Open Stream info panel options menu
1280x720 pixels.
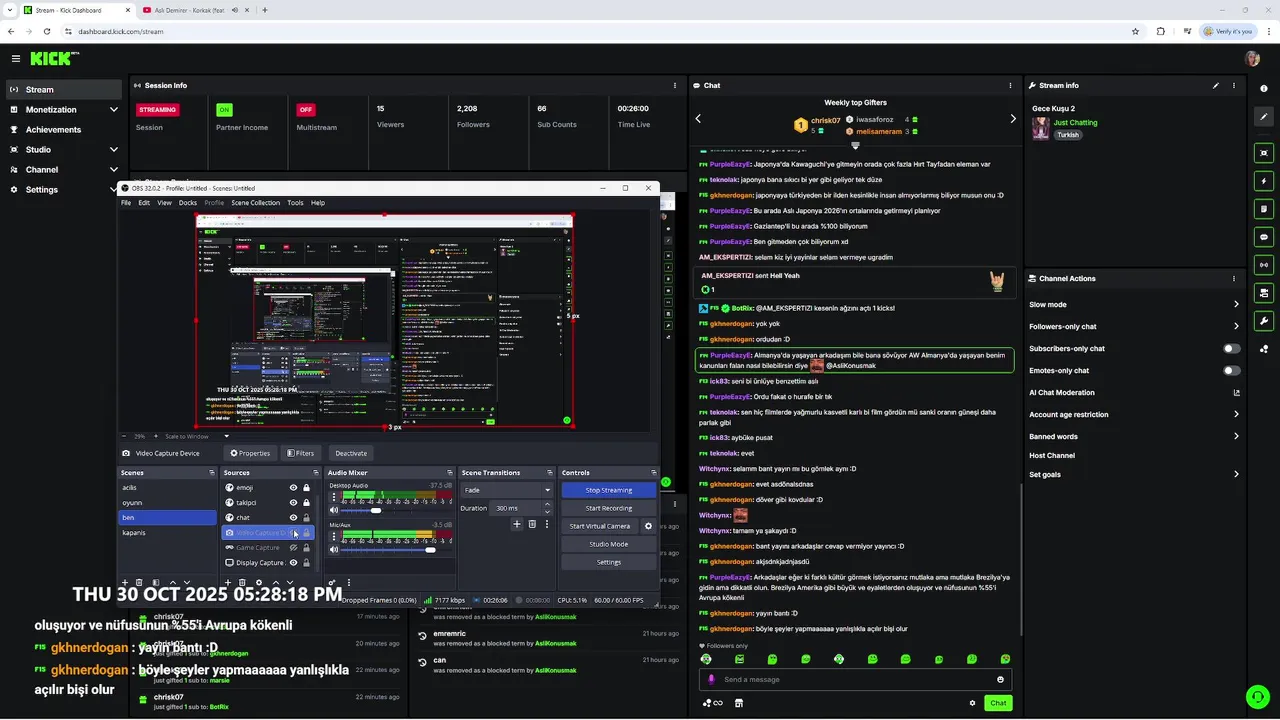[1236, 86]
